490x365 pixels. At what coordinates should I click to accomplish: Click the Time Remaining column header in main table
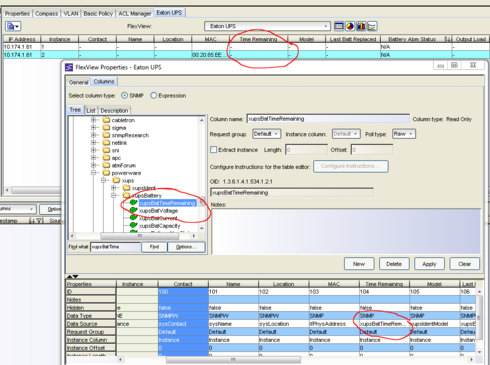click(258, 39)
